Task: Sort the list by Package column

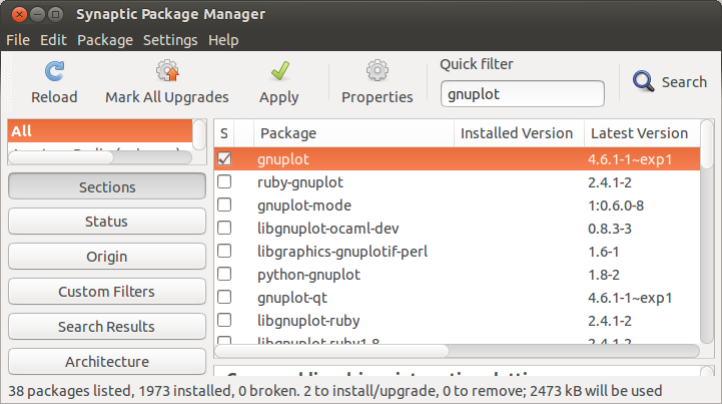Action: (x=354, y=133)
